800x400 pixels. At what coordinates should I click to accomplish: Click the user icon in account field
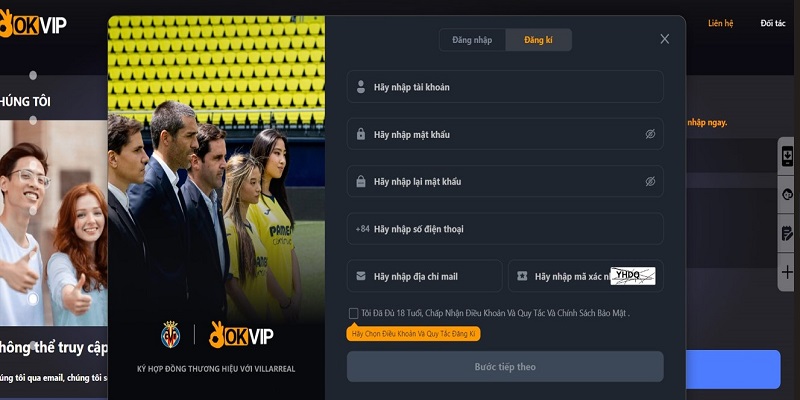tap(361, 87)
